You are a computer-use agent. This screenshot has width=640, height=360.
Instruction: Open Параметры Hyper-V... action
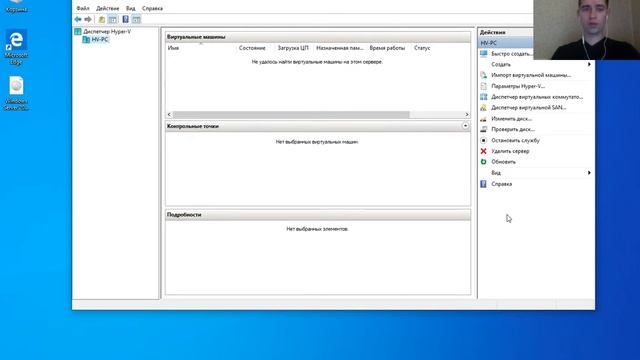click(x=518, y=86)
